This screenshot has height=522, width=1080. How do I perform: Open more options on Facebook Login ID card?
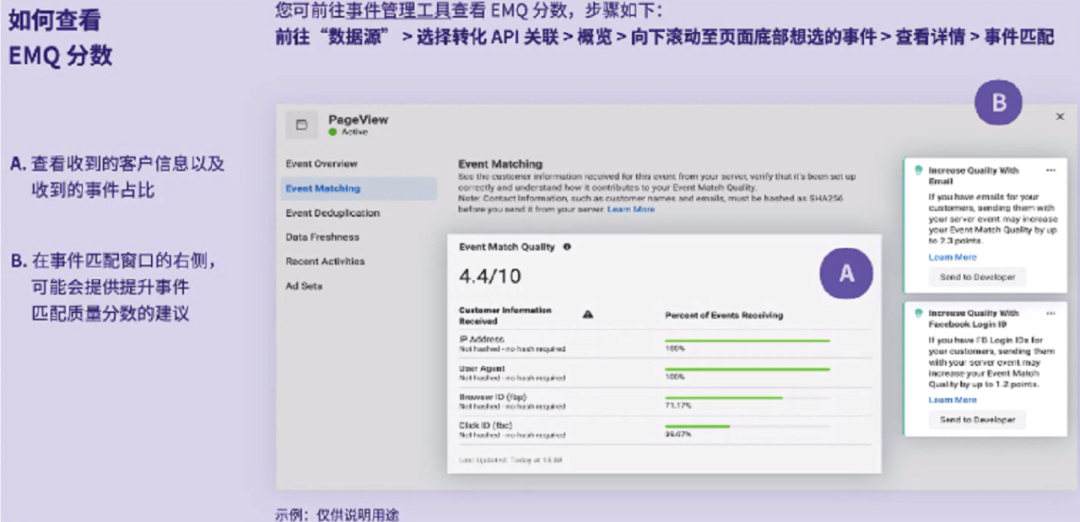coord(1050,313)
